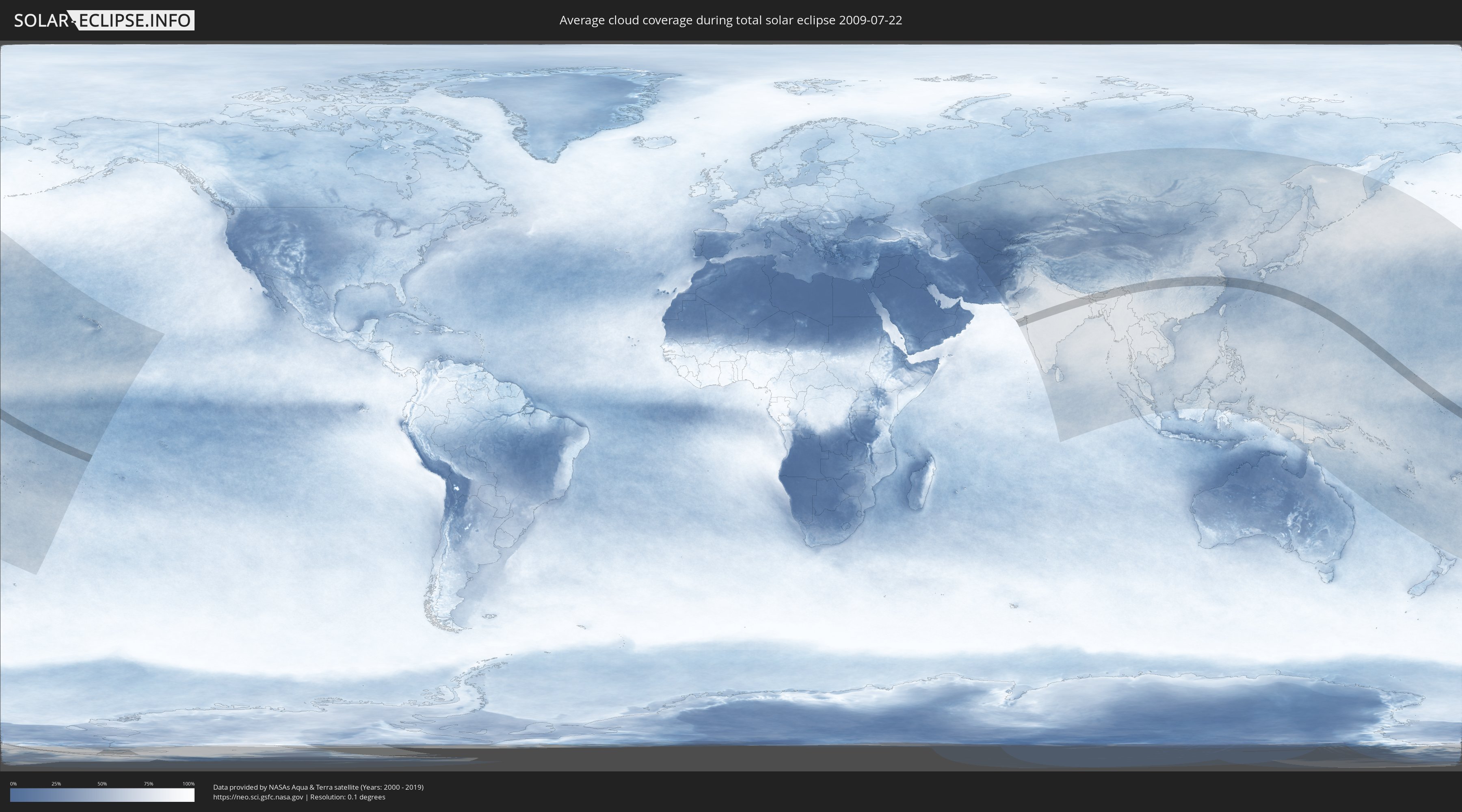Click the 50% legend label

(102, 784)
